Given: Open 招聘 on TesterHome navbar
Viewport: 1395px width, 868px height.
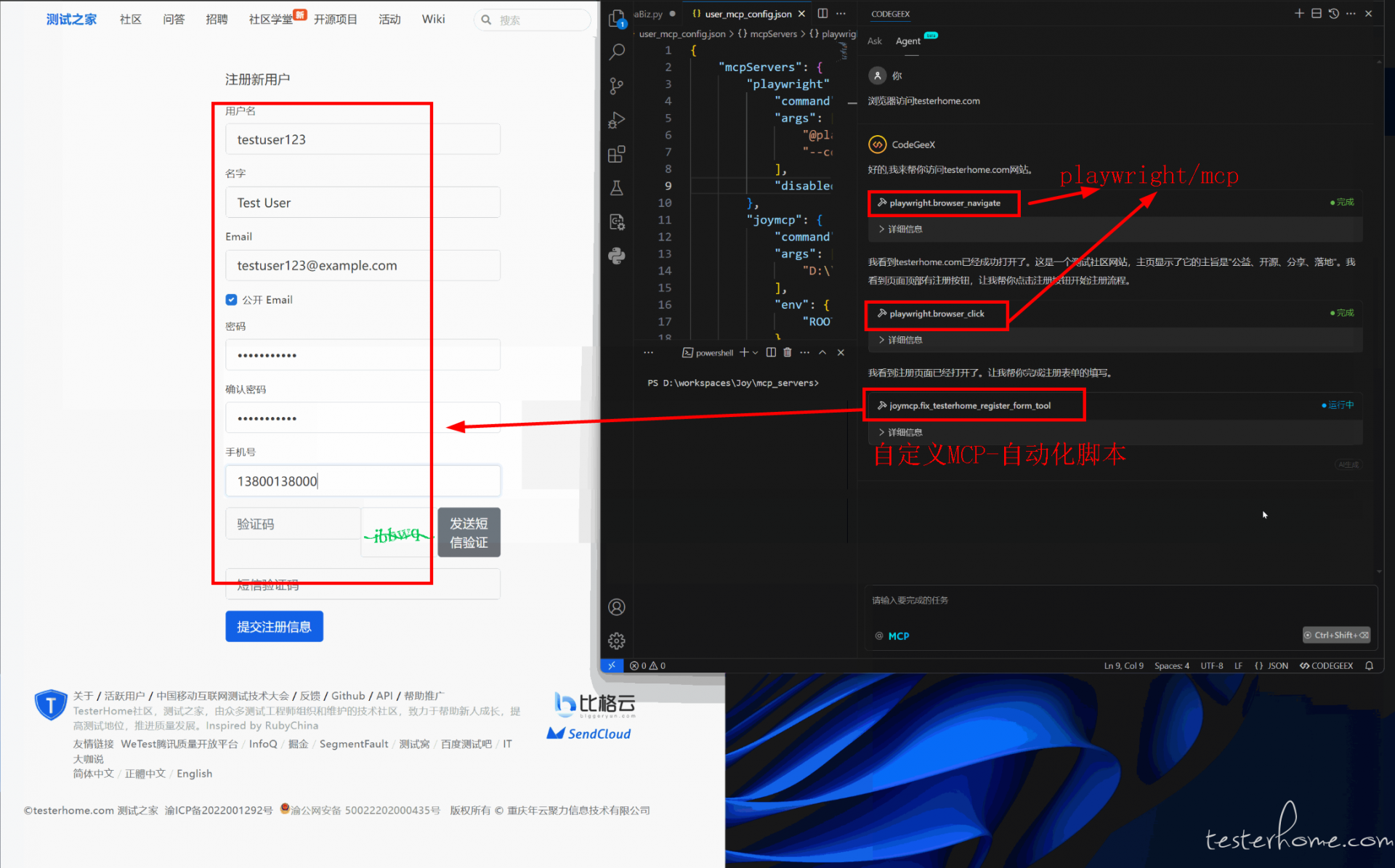Looking at the screenshot, I should click(x=217, y=20).
